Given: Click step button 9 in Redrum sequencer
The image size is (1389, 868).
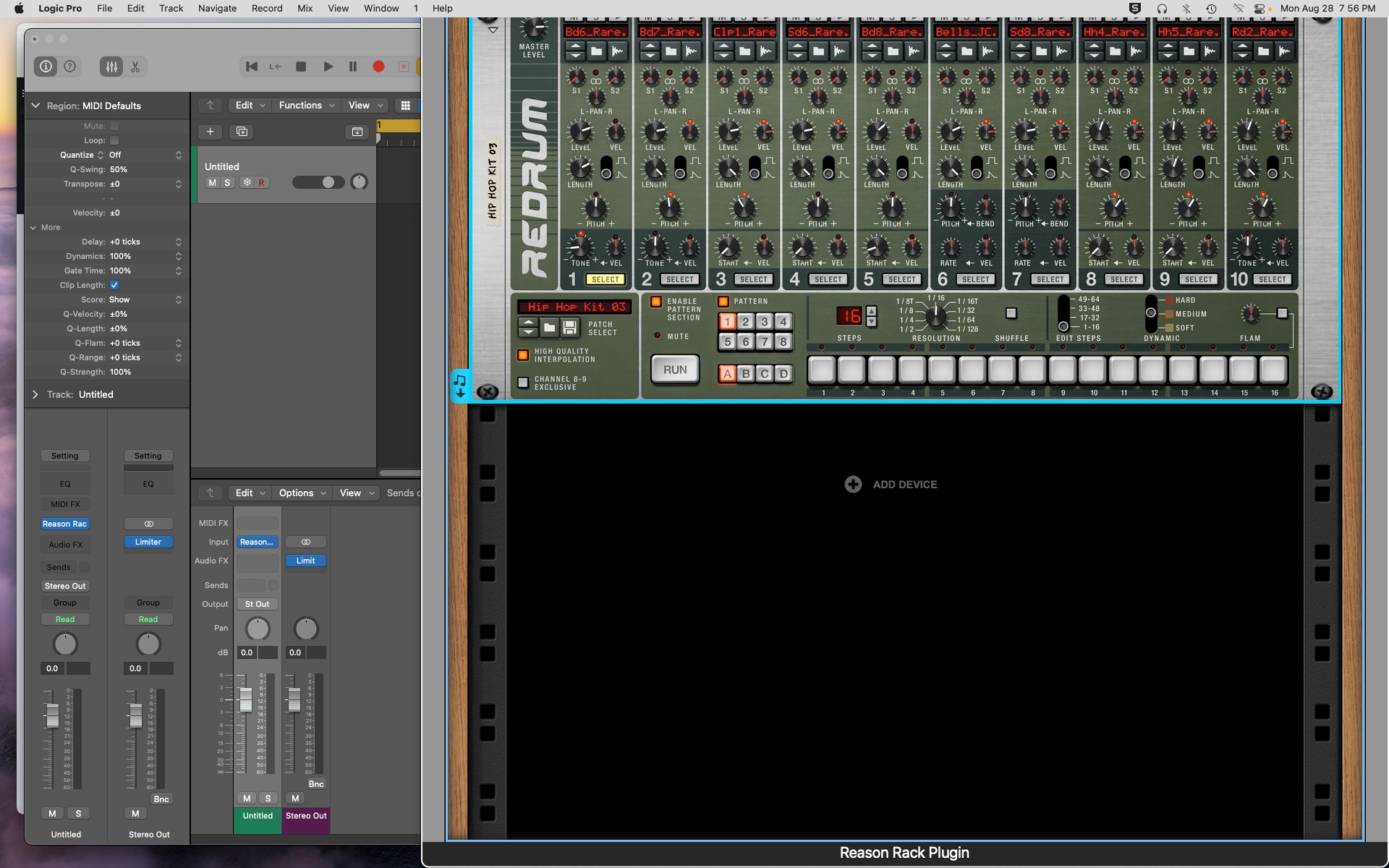Looking at the screenshot, I should pyautogui.click(x=1062, y=370).
